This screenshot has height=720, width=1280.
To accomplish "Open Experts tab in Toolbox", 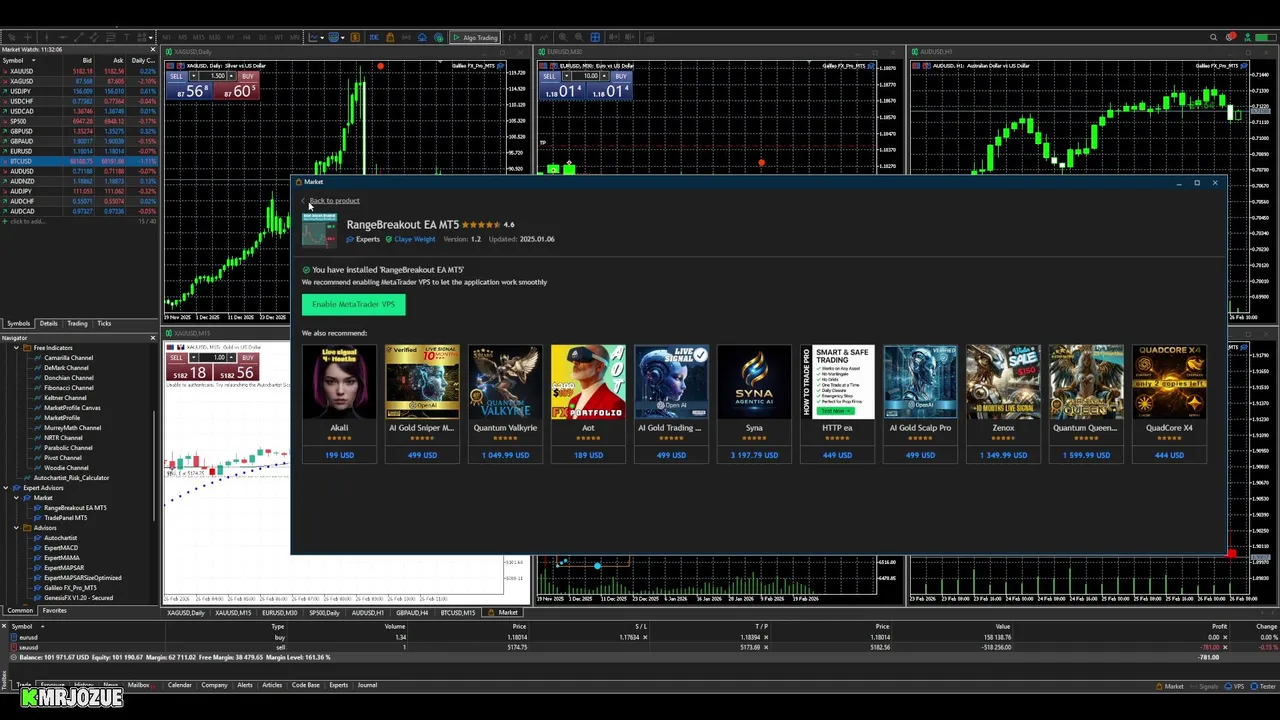I will (338, 685).
